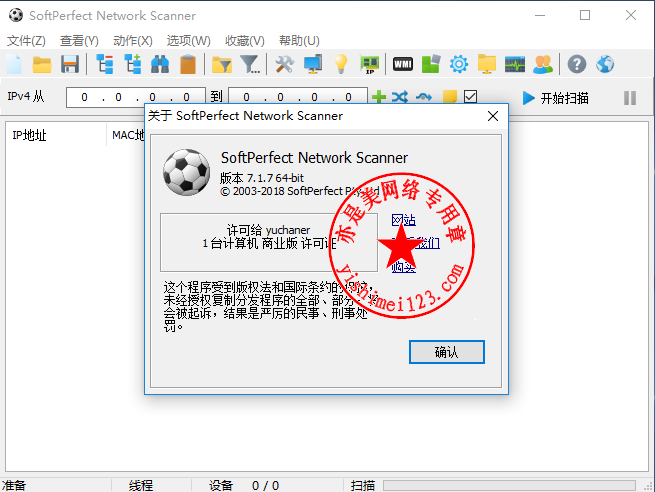Click the IPv4 end address input field
655x492 pixels.
pos(298,97)
